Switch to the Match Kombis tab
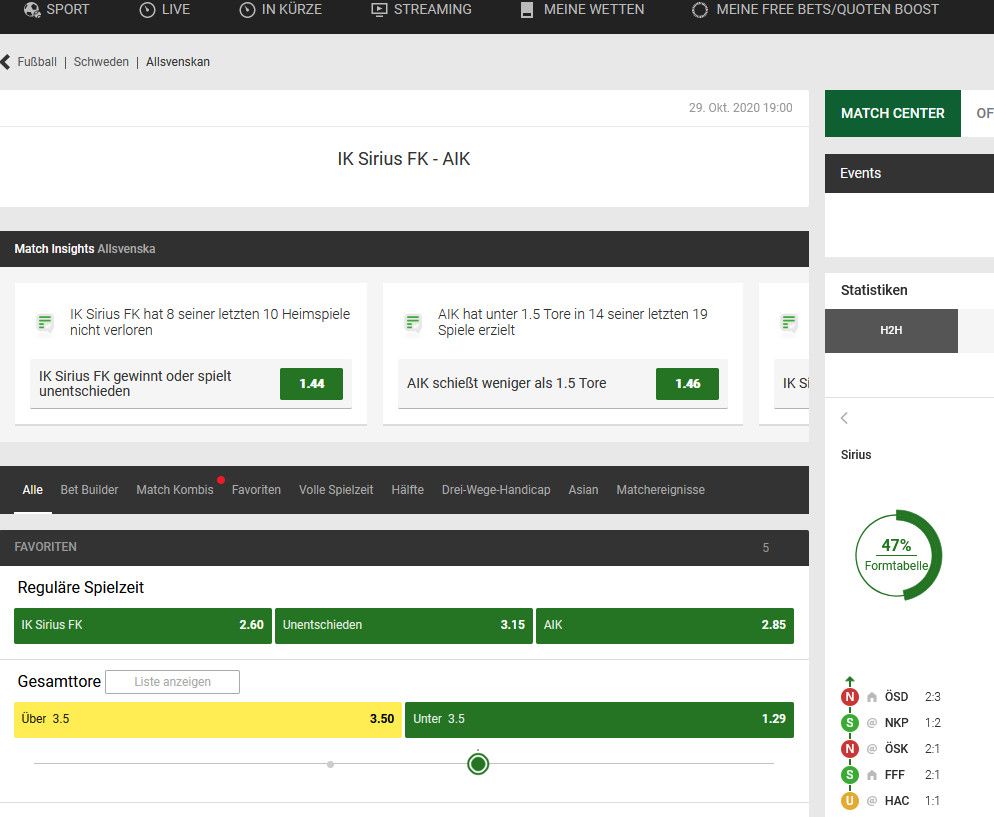 175,490
